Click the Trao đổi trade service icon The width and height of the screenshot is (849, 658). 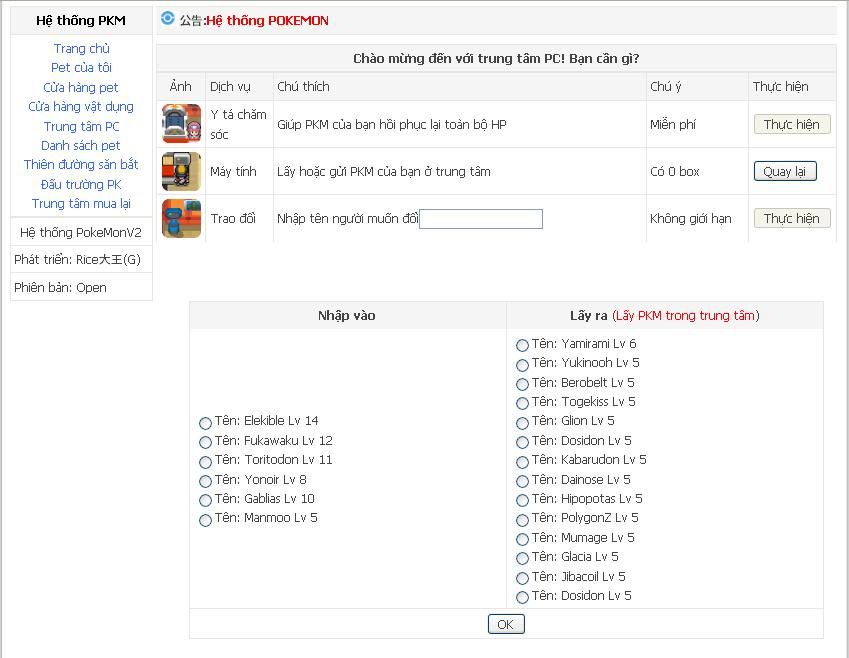[181, 218]
